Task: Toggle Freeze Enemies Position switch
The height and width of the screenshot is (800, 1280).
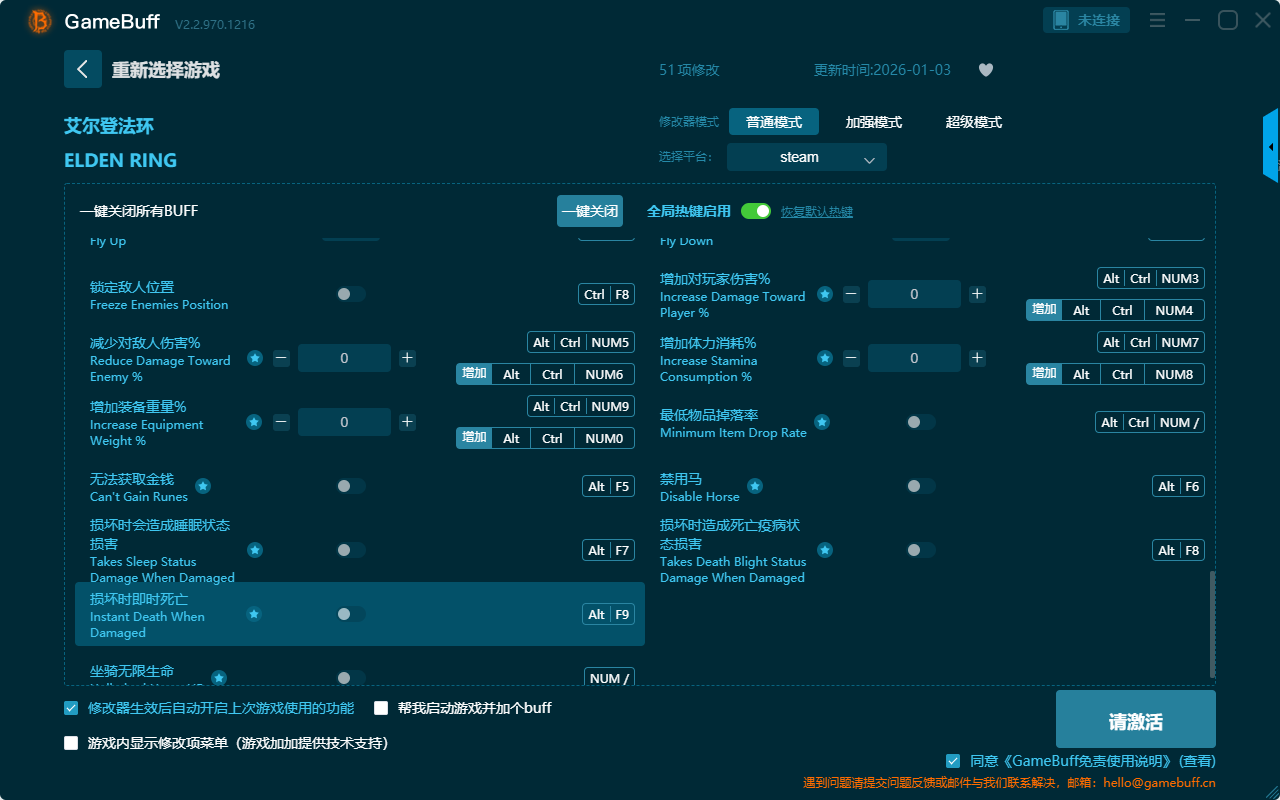Action: (x=350, y=294)
